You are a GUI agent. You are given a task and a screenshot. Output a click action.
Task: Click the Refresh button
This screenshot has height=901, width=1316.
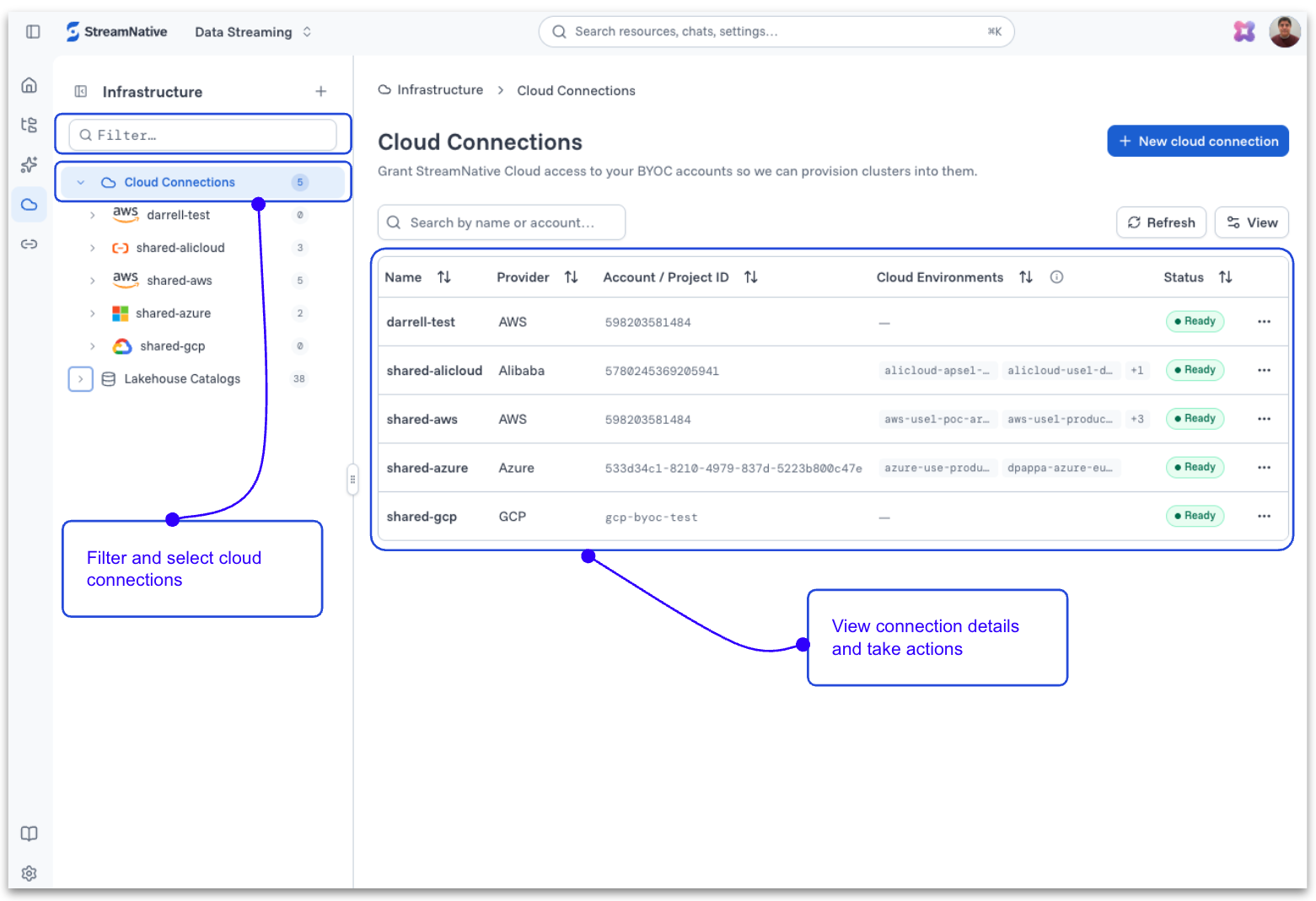coord(1162,223)
